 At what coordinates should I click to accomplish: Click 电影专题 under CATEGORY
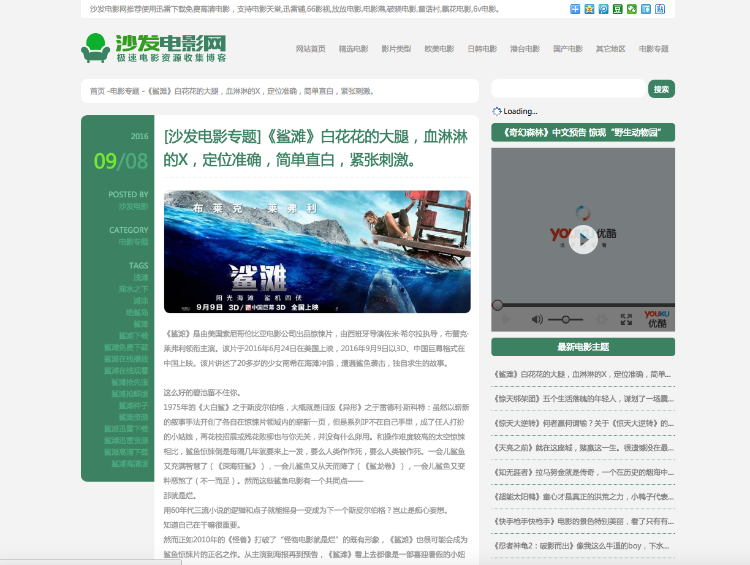(133, 242)
